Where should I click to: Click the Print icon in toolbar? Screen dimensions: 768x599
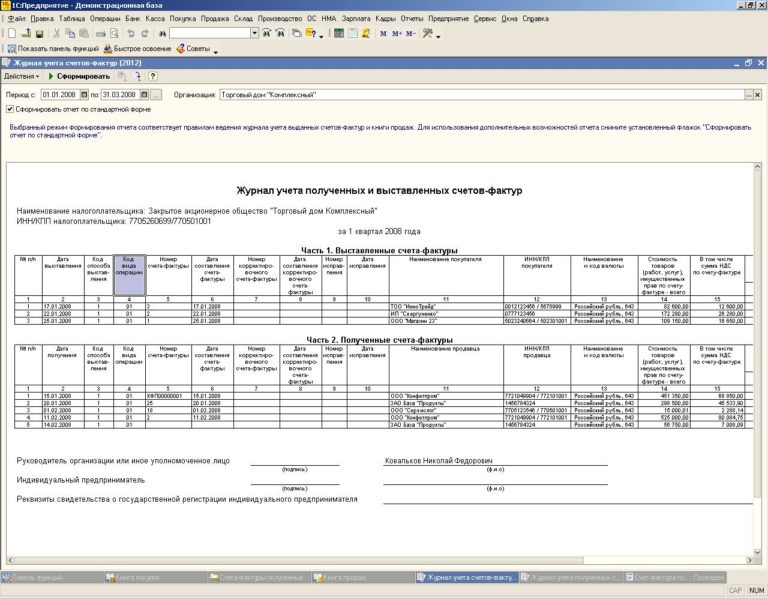(x=100, y=34)
